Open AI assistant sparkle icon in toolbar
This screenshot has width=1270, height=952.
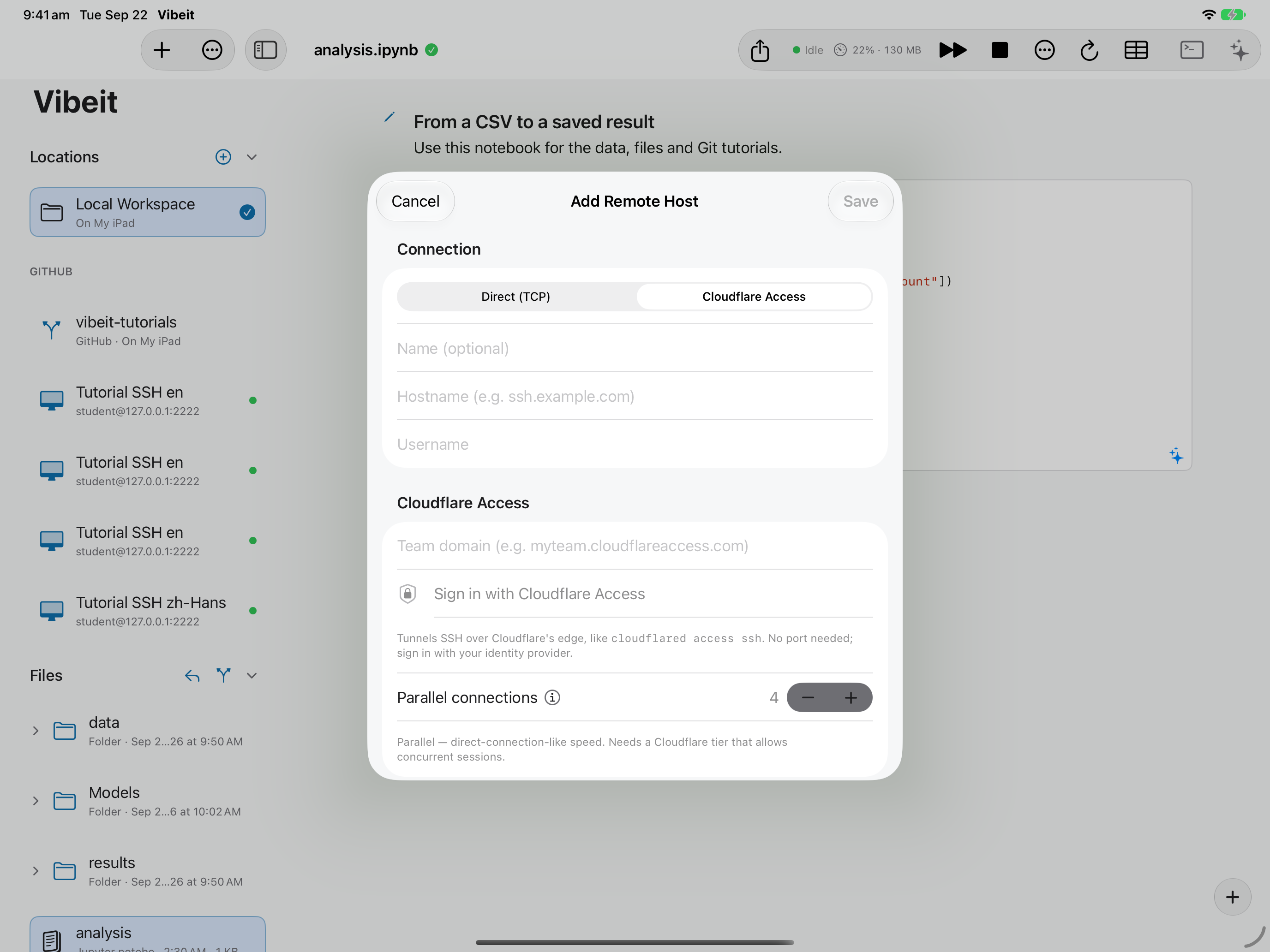[x=1239, y=50]
